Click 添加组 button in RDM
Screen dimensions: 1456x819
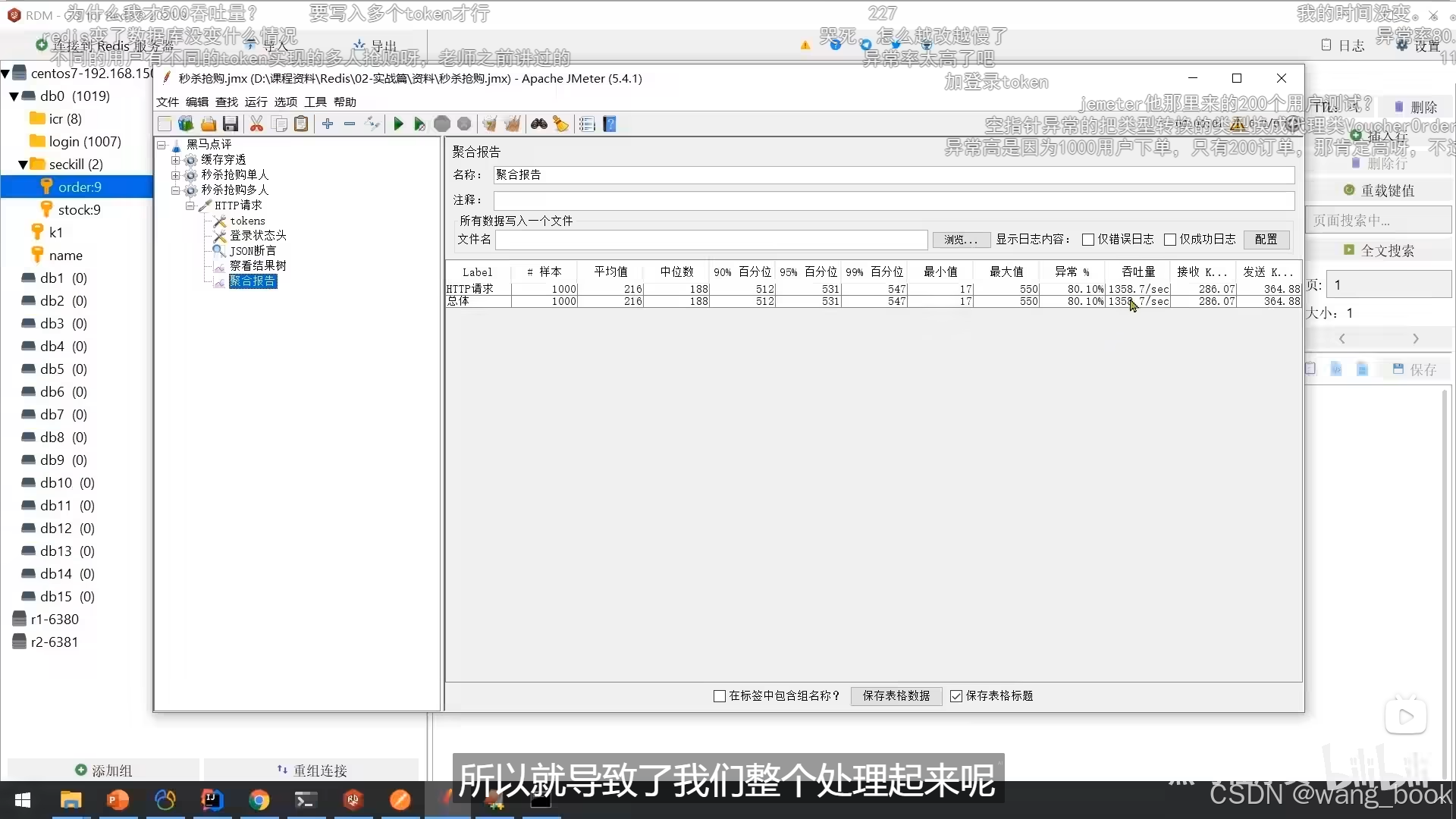point(104,770)
